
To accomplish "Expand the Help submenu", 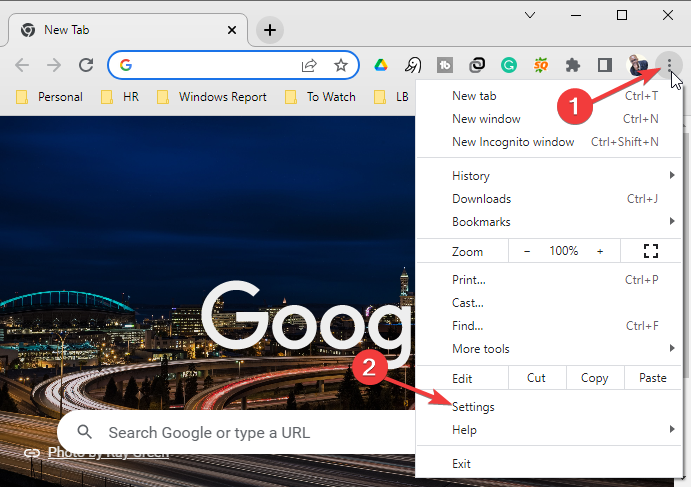I will click(x=549, y=430).
